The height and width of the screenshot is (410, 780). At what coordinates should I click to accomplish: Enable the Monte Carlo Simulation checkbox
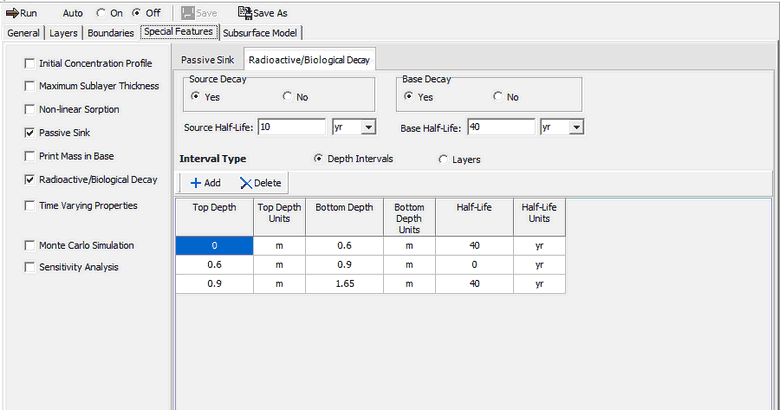(x=29, y=245)
